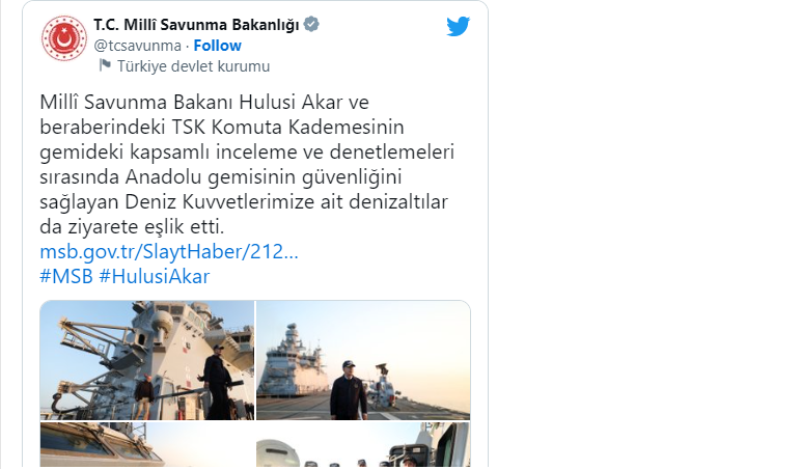This screenshot has width=800, height=469.
Task: Click the tweet text about Hulusi Akar
Action: click(x=247, y=164)
